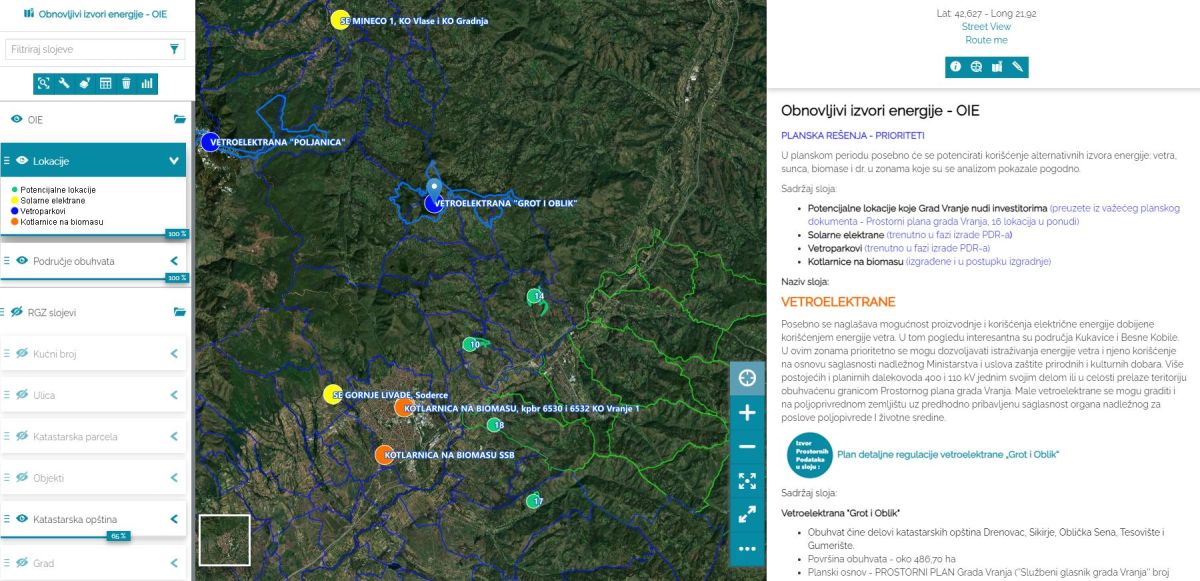
Task: Show the Kućni broj layer
Action: pos(22,354)
